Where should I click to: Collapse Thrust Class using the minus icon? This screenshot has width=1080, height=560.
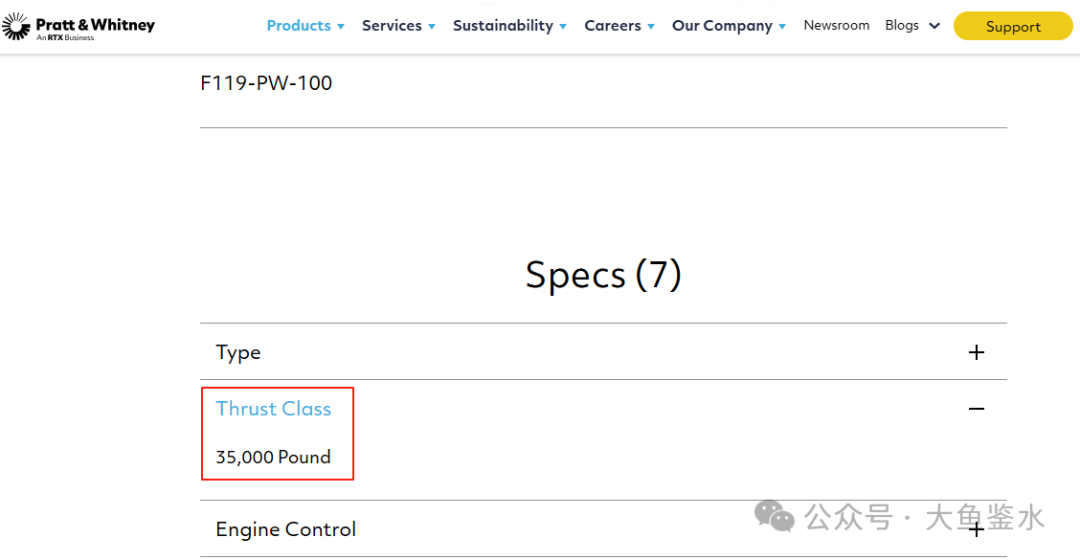coord(976,408)
